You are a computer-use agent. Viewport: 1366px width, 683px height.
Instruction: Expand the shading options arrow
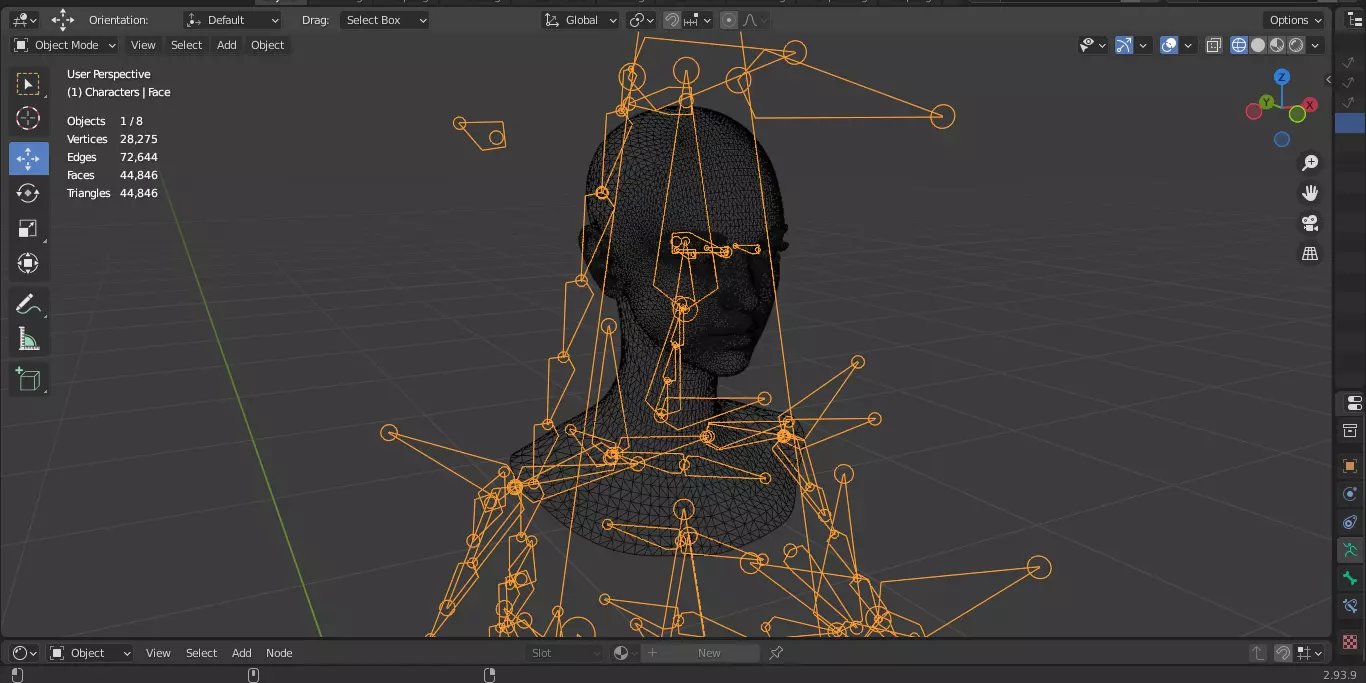point(1316,45)
